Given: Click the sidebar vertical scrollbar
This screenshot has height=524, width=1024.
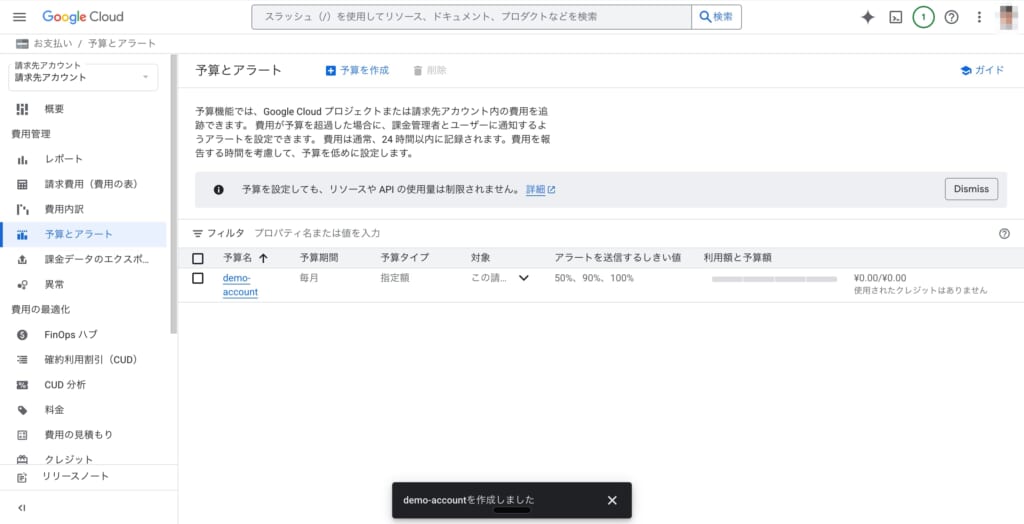Looking at the screenshot, I should [x=174, y=194].
